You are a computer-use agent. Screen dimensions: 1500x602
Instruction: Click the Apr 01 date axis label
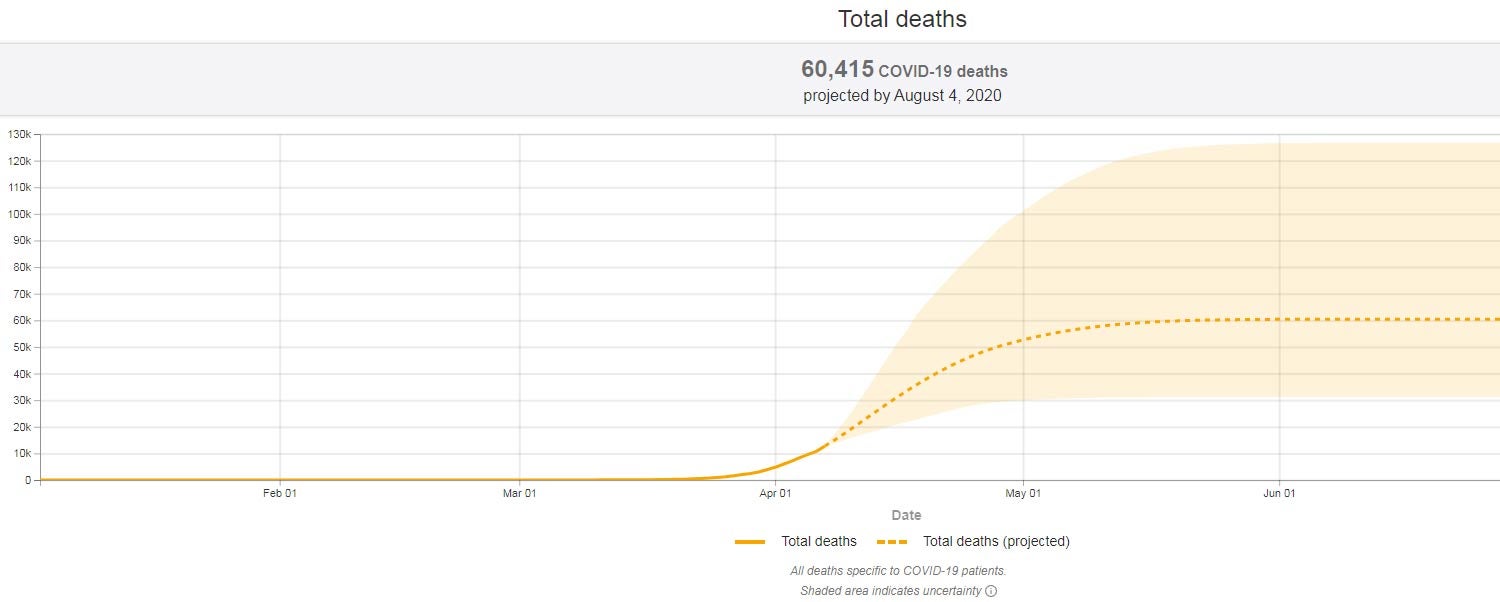[775, 493]
